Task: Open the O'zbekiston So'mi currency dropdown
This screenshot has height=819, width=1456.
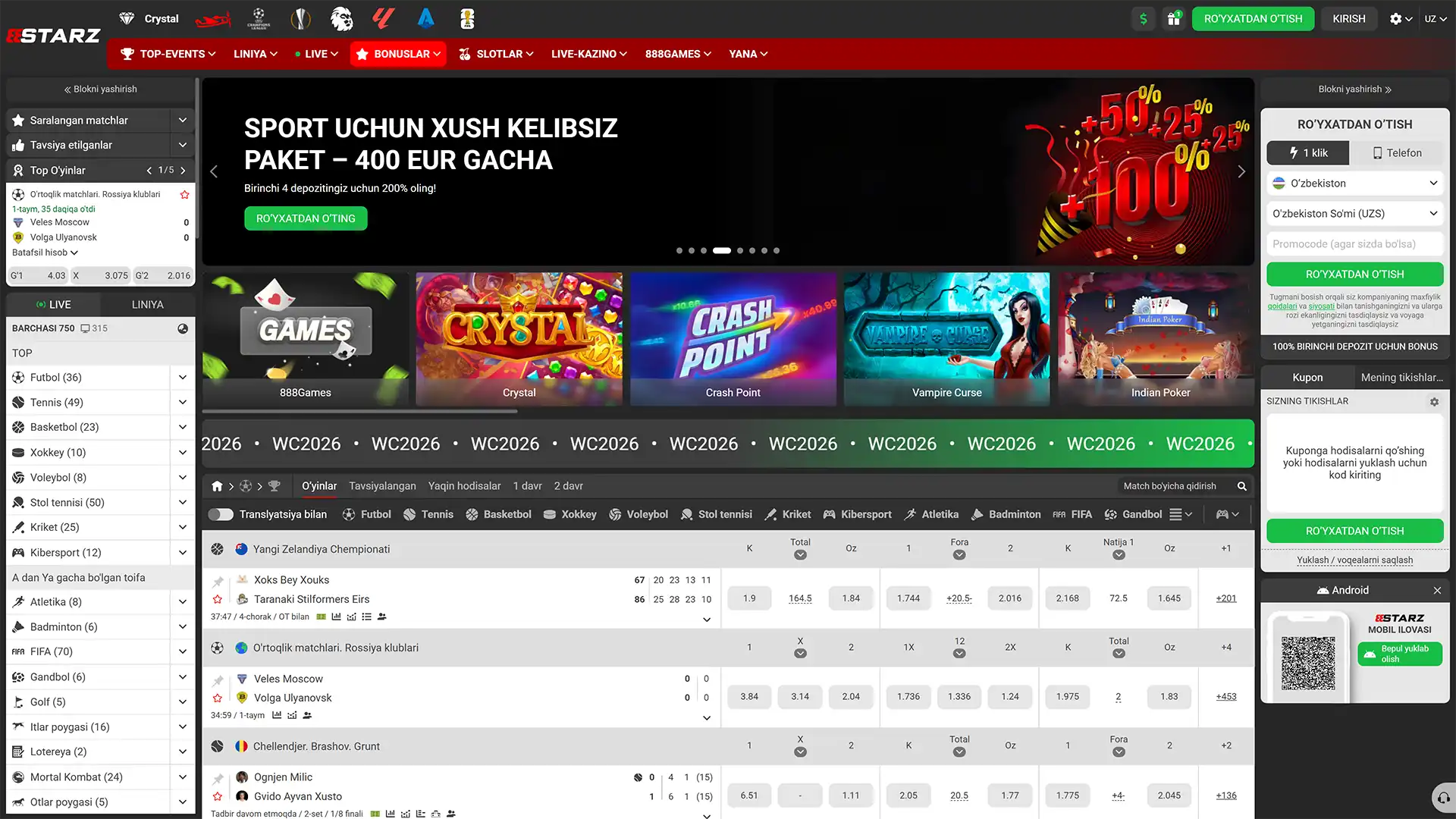Action: [1354, 214]
